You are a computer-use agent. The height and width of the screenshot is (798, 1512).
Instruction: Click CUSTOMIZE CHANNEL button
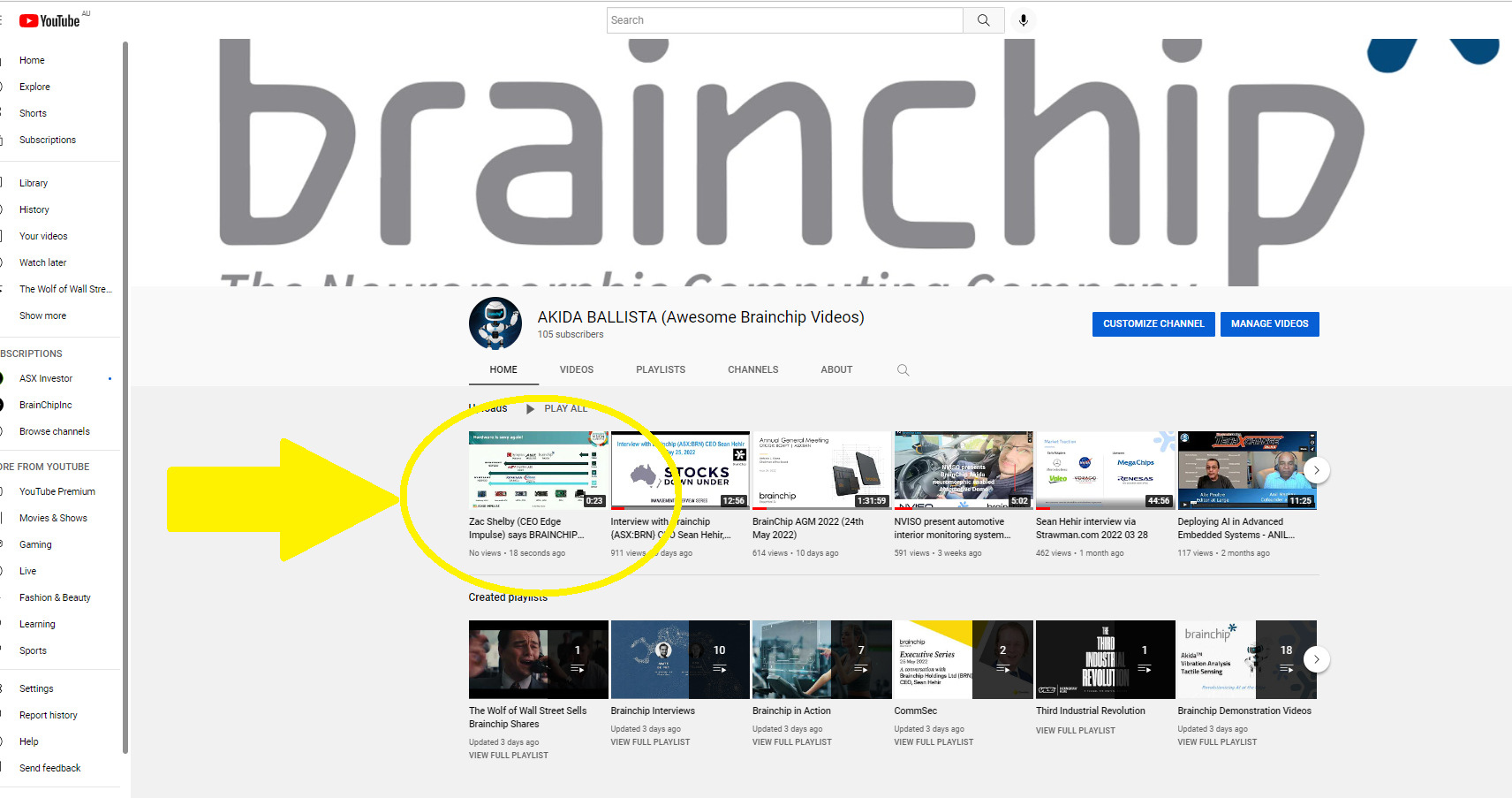1153,324
